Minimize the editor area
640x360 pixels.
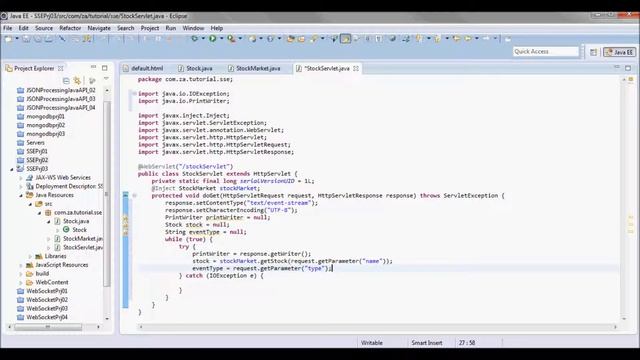click(x=617, y=67)
